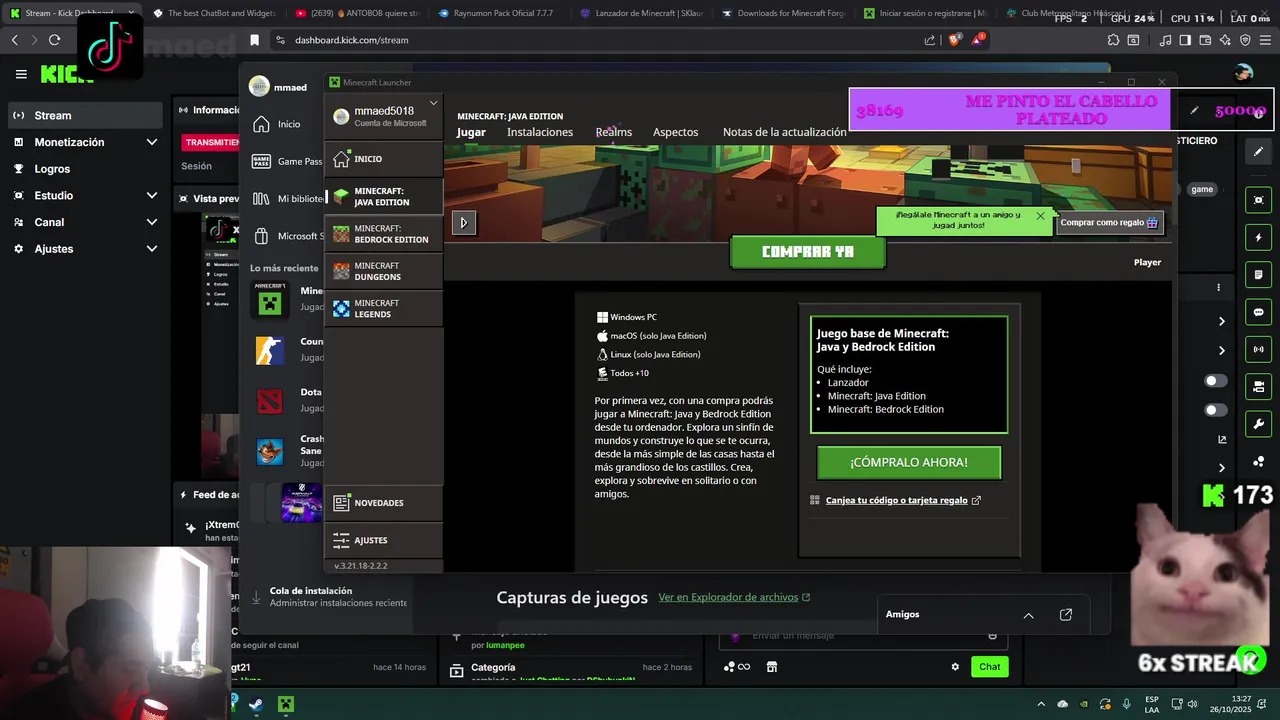
Task: Open the Stream section in Kick sidebar
Action: [x=84, y=115]
